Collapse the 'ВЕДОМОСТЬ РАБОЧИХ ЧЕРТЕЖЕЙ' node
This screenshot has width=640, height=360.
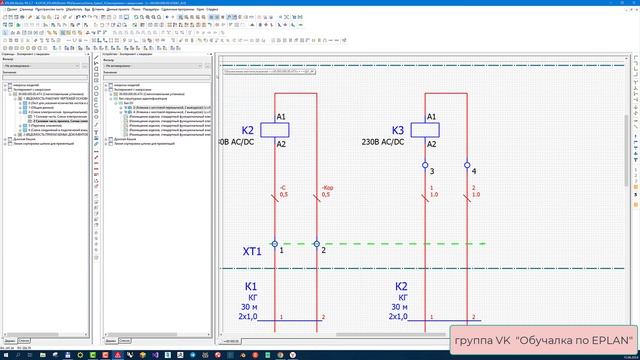(15, 99)
